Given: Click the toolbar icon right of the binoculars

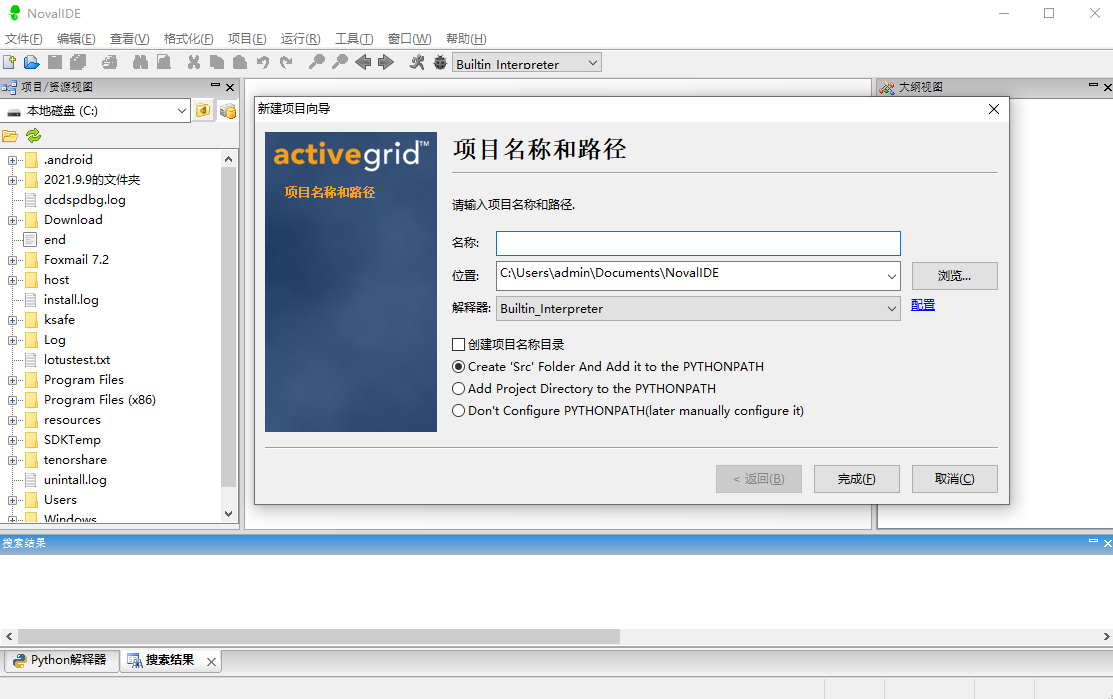Looking at the screenshot, I should click(x=164, y=62).
